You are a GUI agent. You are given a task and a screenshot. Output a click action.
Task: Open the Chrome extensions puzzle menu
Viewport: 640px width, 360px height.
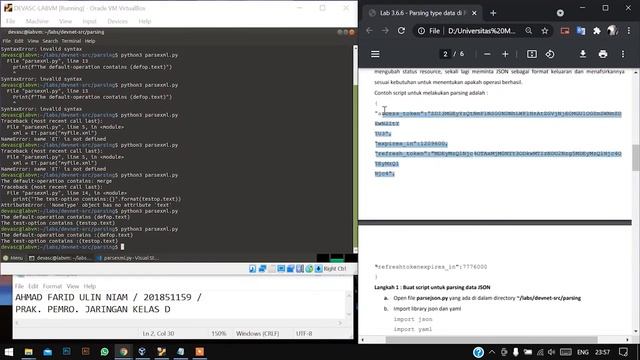(597, 31)
